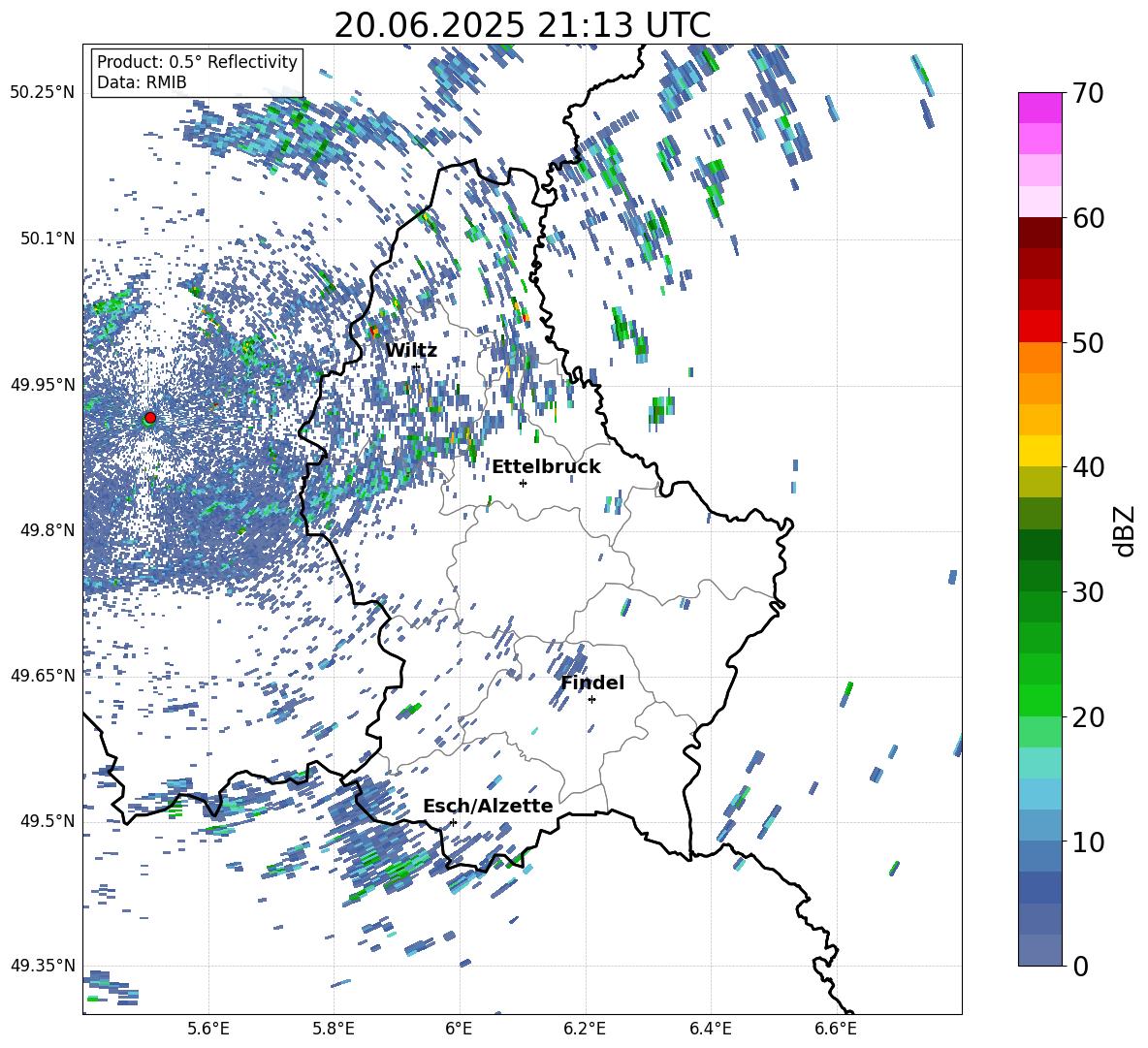The width and height of the screenshot is (1148, 1048).
Task: Click the magenta swatch at colorbar top
Action: (x=1039, y=108)
